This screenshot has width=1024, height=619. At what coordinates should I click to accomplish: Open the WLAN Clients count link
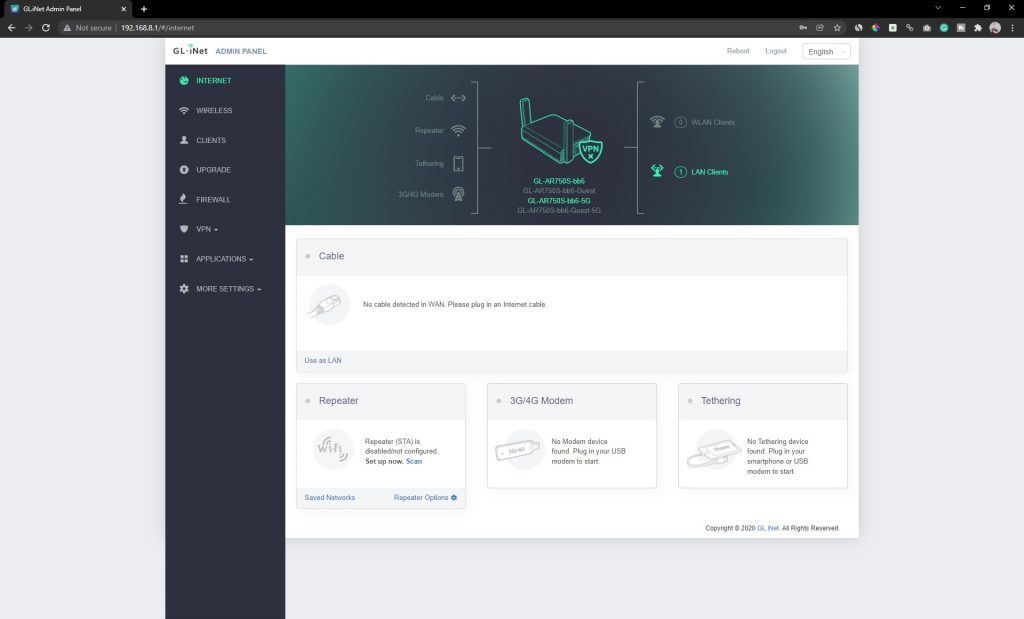coord(705,123)
